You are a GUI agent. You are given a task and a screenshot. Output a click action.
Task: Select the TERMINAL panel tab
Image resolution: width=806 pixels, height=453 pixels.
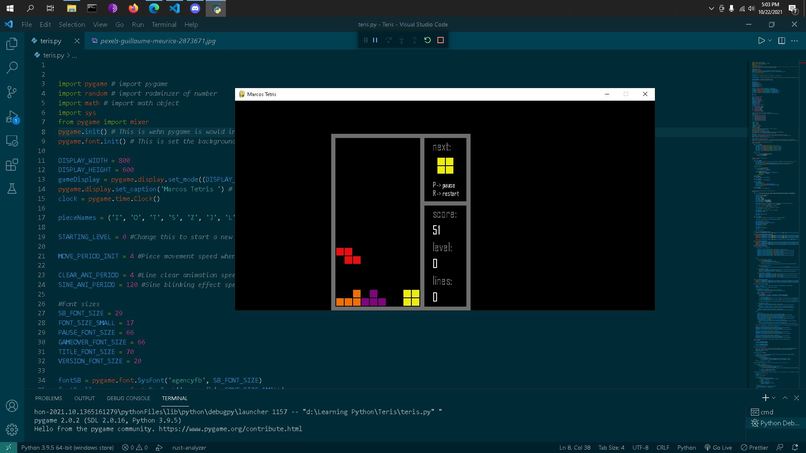(x=174, y=398)
